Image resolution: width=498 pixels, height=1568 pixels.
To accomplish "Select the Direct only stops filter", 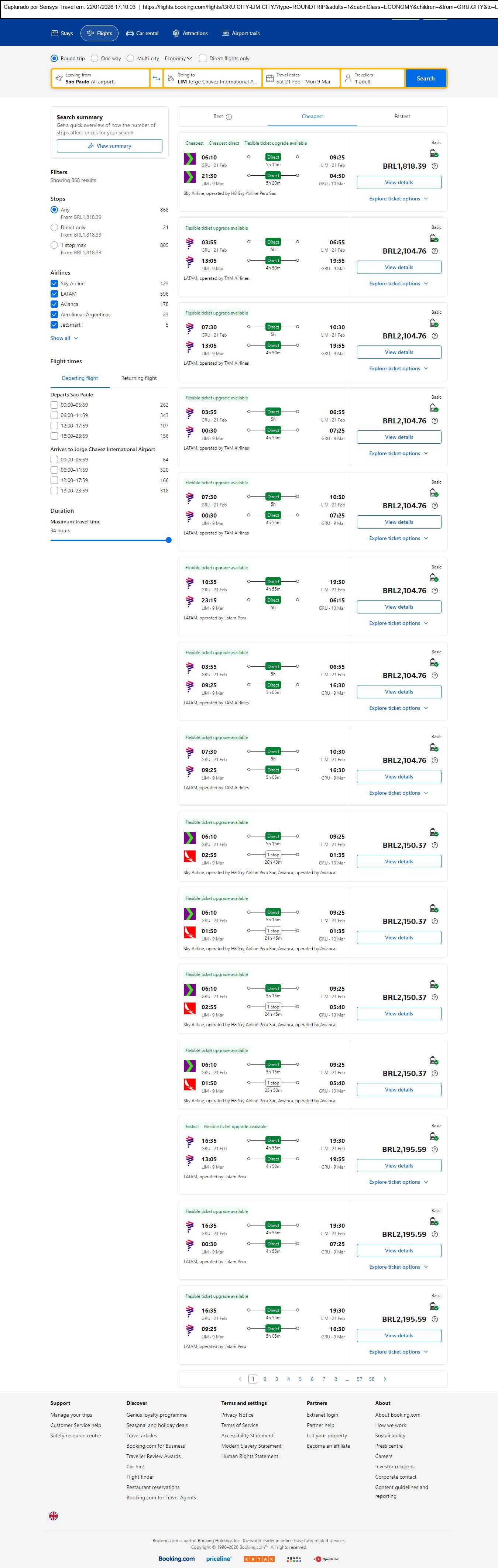I will coord(54,228).
